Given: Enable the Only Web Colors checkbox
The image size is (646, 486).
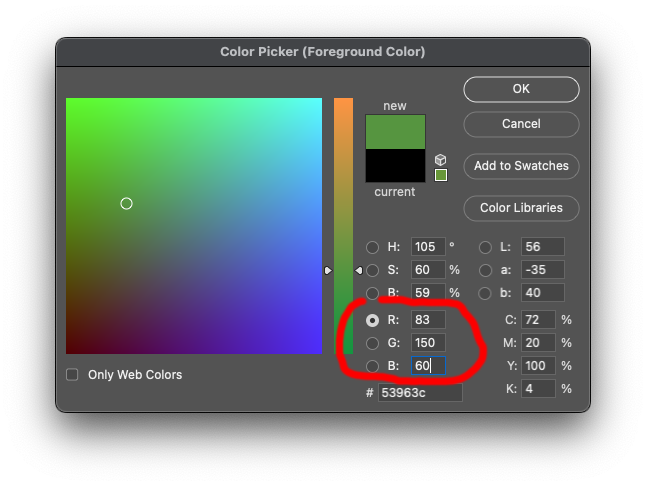Looking at the screenshot, I should (72, 375).
